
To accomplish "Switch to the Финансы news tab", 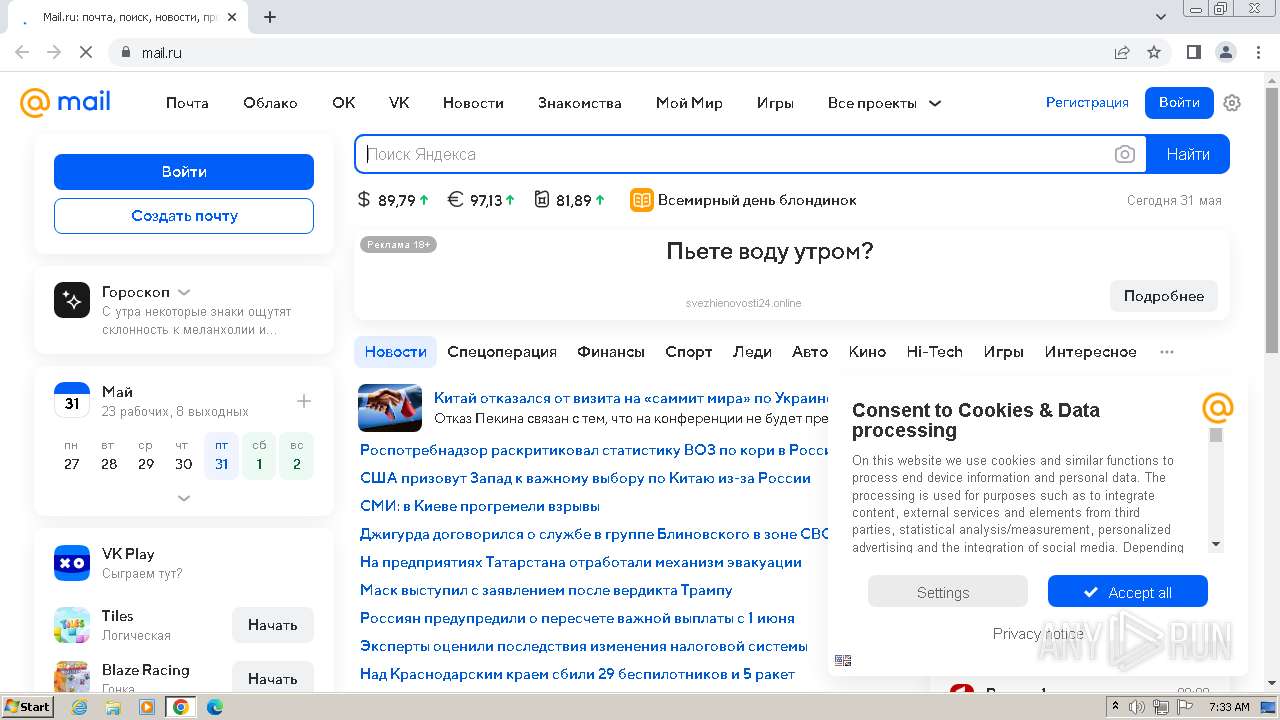I will click(611, 352).
